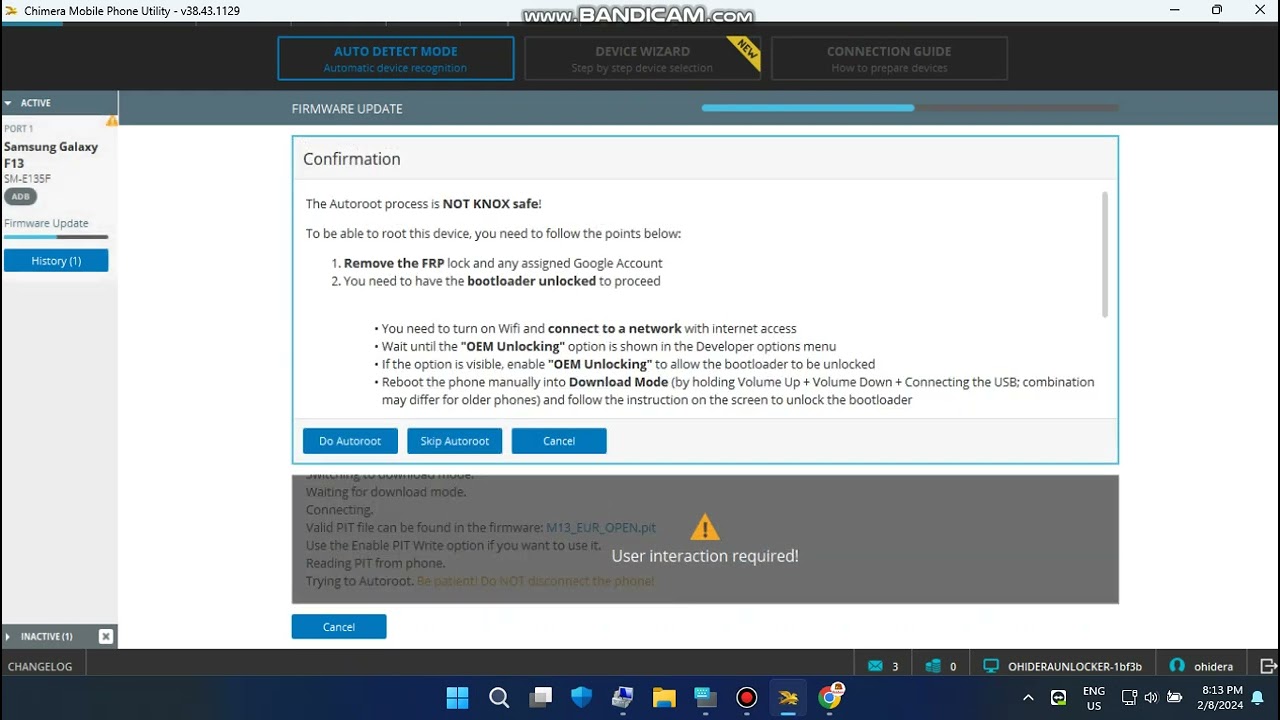The image size is (1280, 720).
Task: Open Task View on the taskbar
Action: pyautogui.click(x=541, y=697)
